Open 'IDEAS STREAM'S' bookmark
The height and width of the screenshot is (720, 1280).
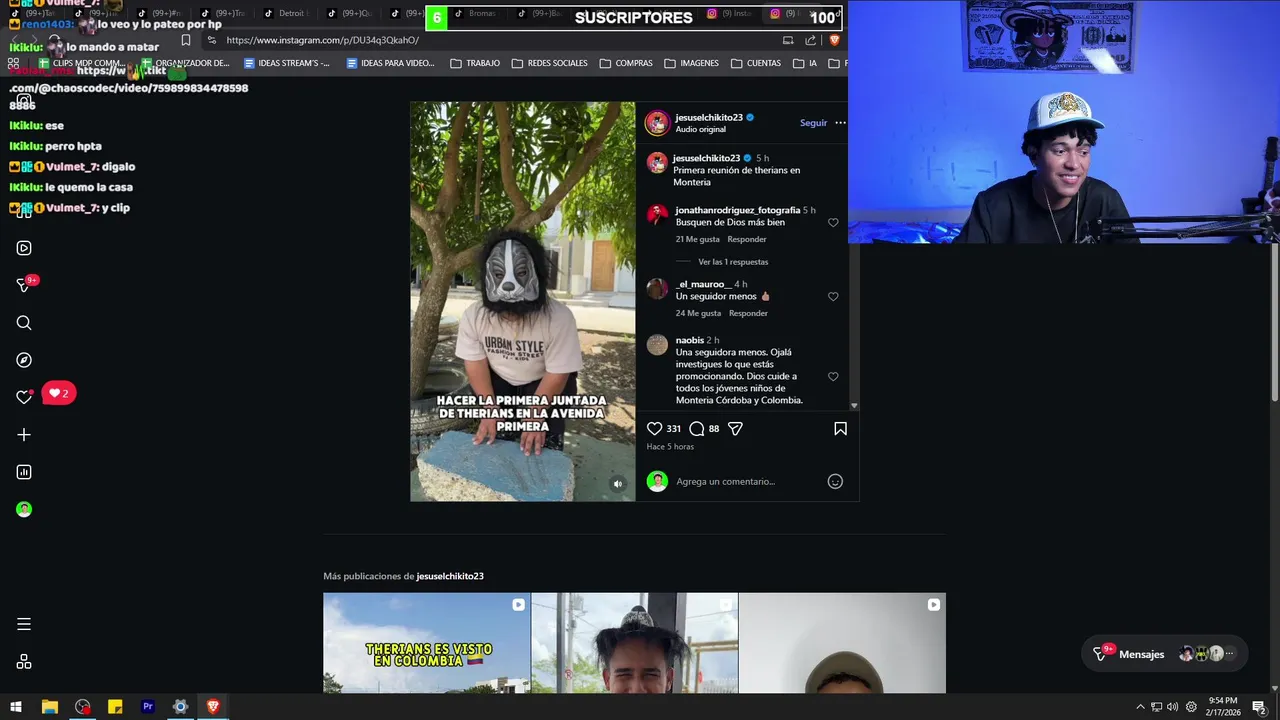pyautogui.click(x=287, y=63)
